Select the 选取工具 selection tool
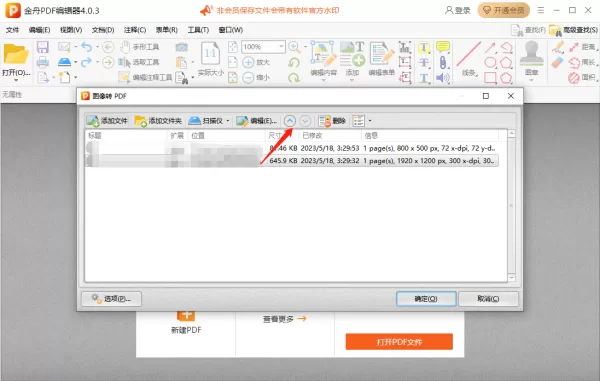Image resolution: width=600 pixels, height=381 pixels. pyautogui.click(x=139, y=62)
